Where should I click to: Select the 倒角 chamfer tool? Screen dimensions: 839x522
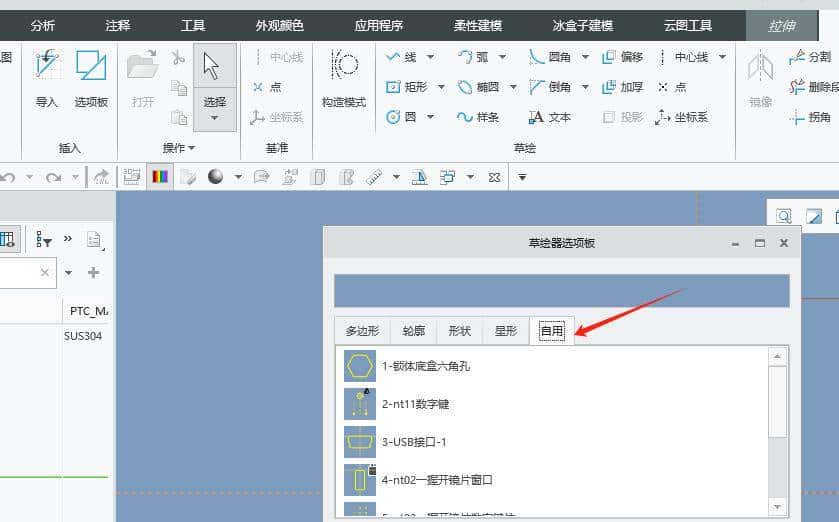coord(550,87)
